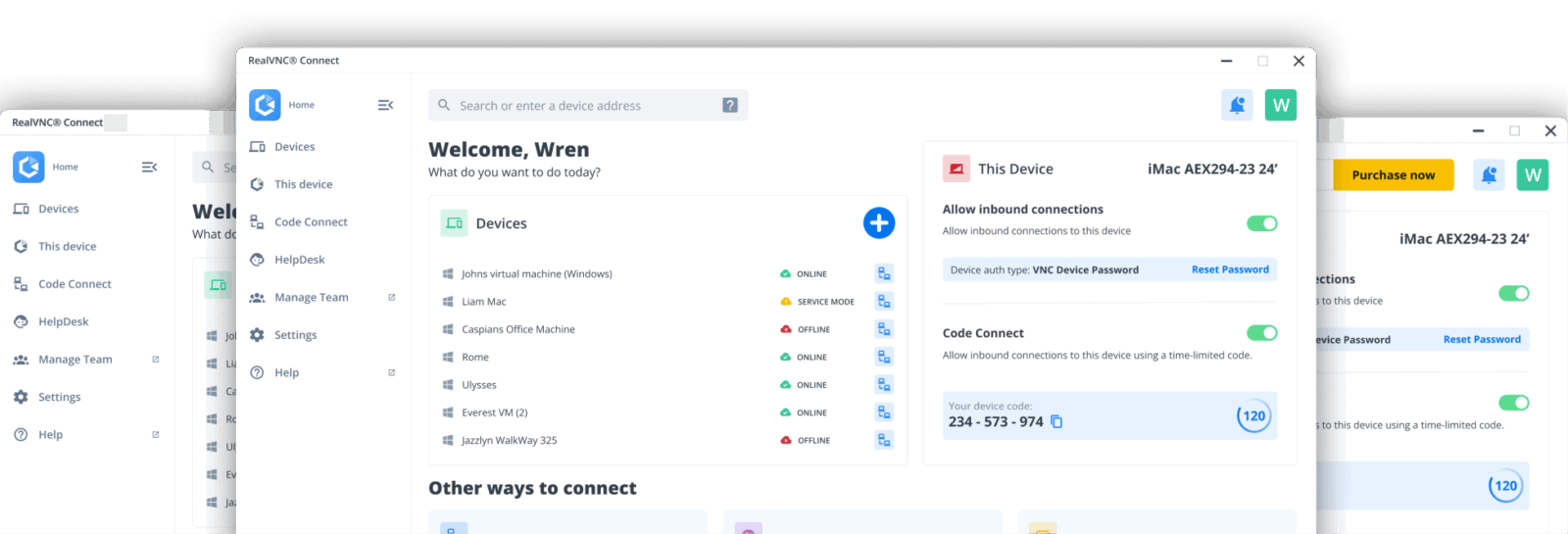Click the blue plus add device button
The width and height of the screenshot is (1568, 534).
[878, 223]
